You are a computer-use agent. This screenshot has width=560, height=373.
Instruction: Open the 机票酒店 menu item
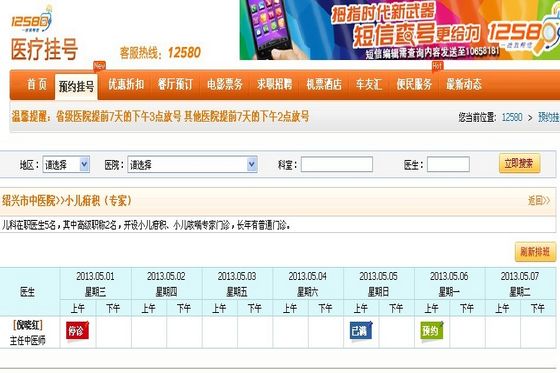tap(324, 84)
